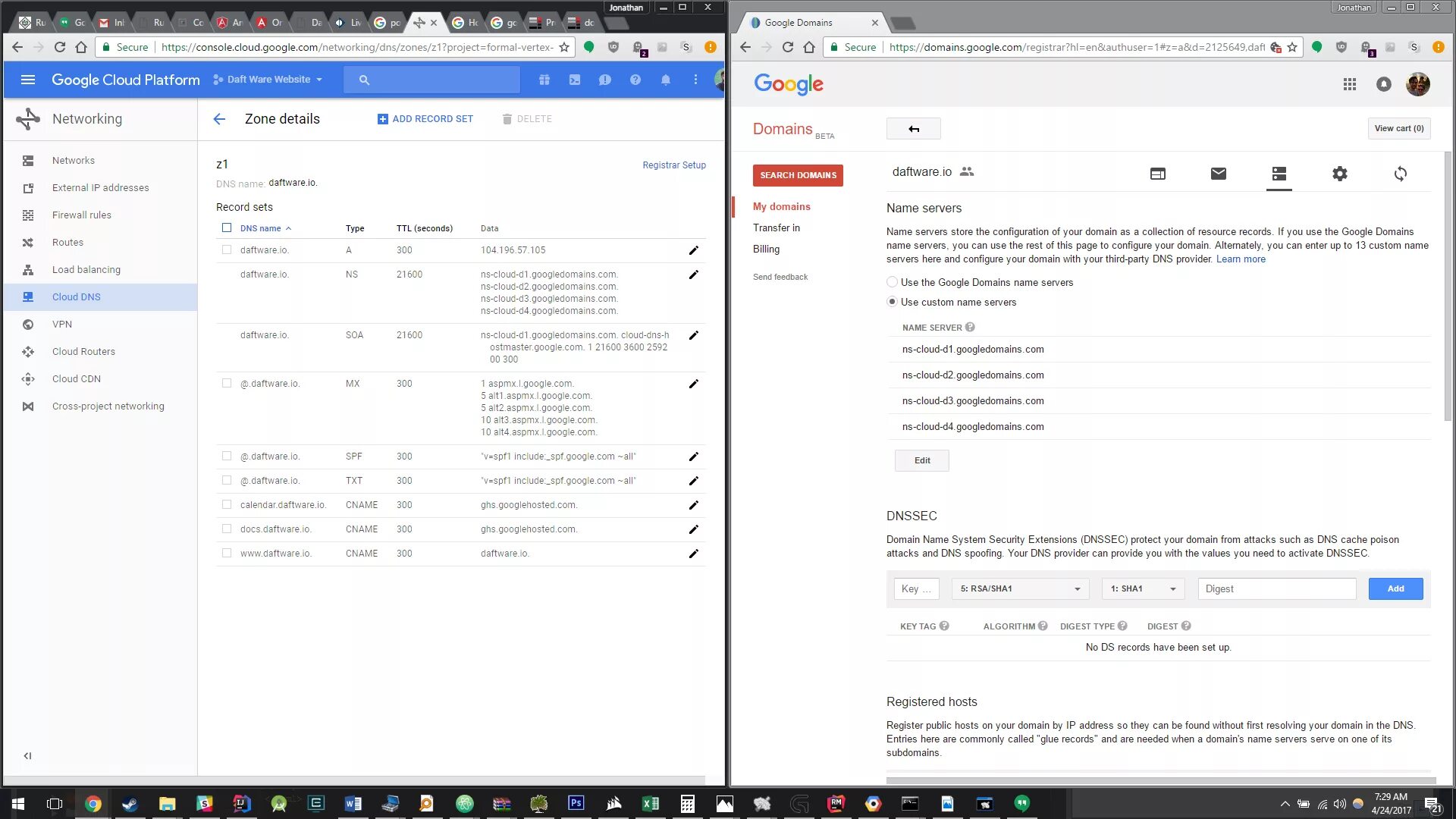Image resolution: width=1456 pixels, height=819 pixels.
Task: Open the Google Cloud Platform hamburger menu
Action: click(28, 80)
